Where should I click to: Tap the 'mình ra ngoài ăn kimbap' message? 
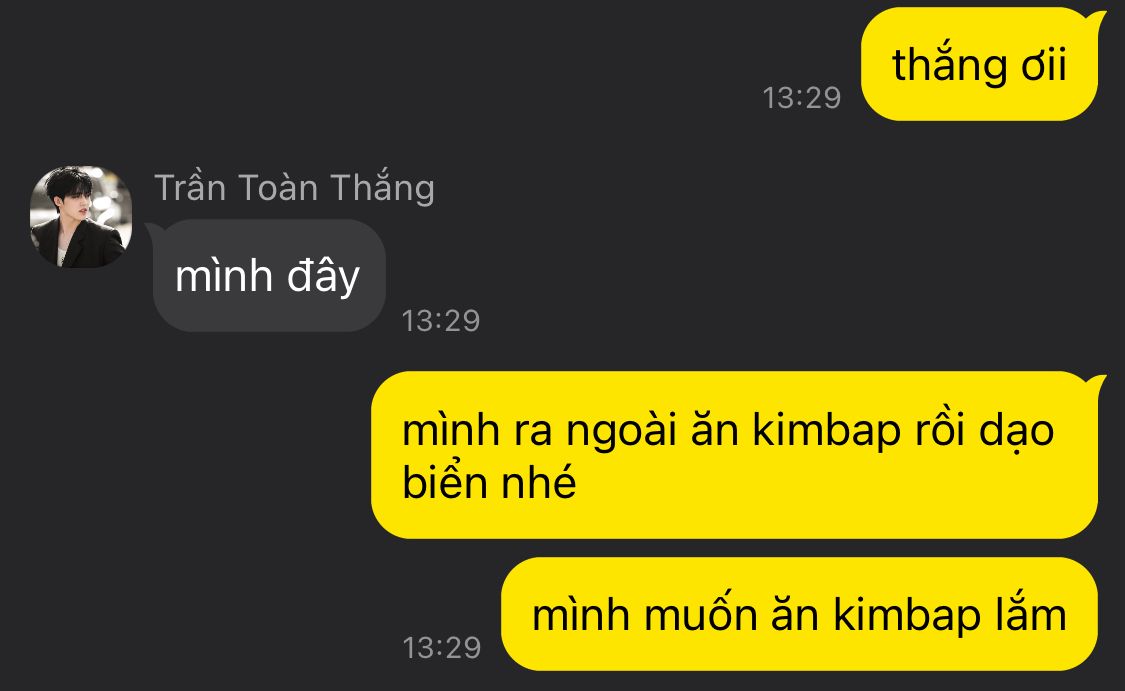click(736, 455)
